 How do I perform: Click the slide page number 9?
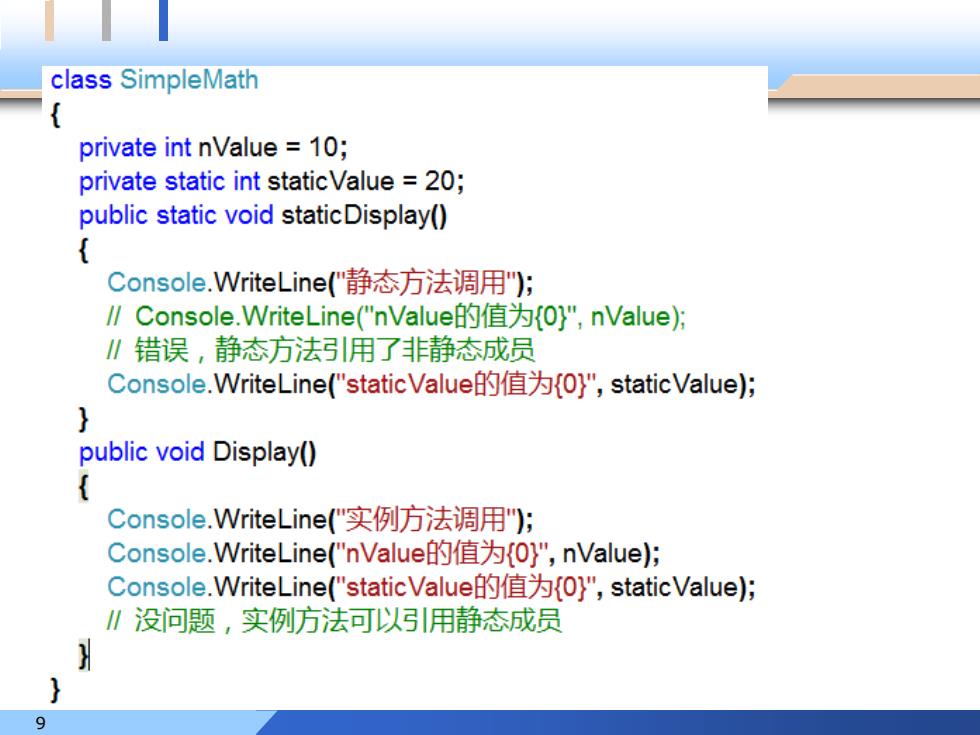(x=41, y=723)
